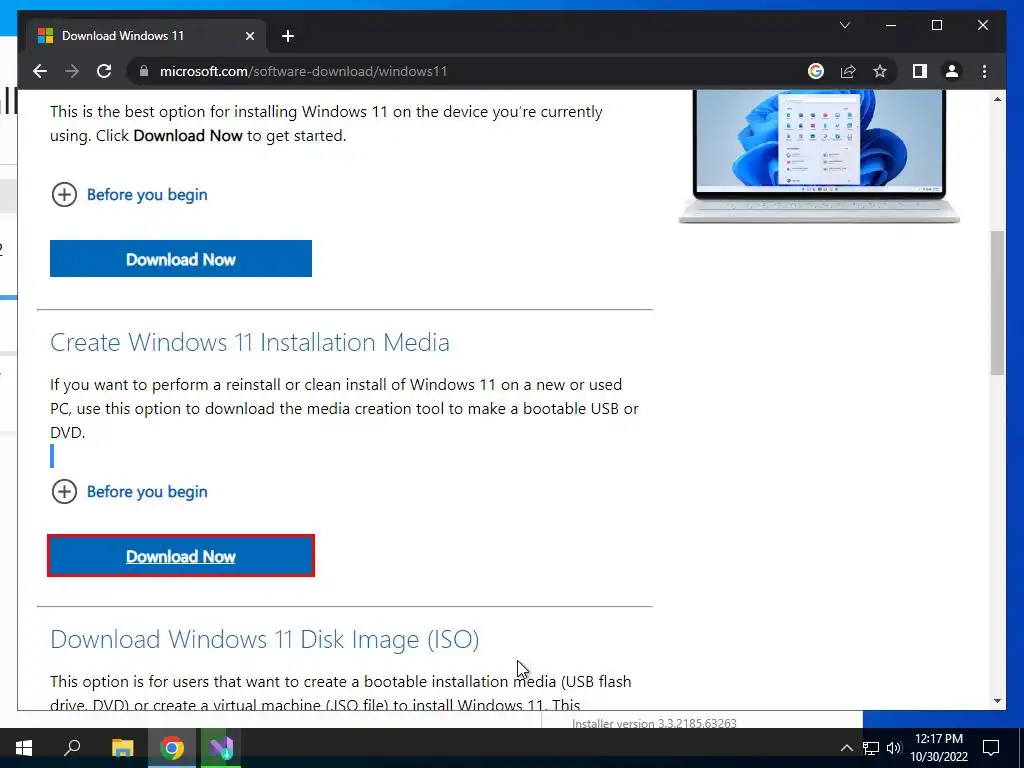Open the Chrome profile avatar

952,71
